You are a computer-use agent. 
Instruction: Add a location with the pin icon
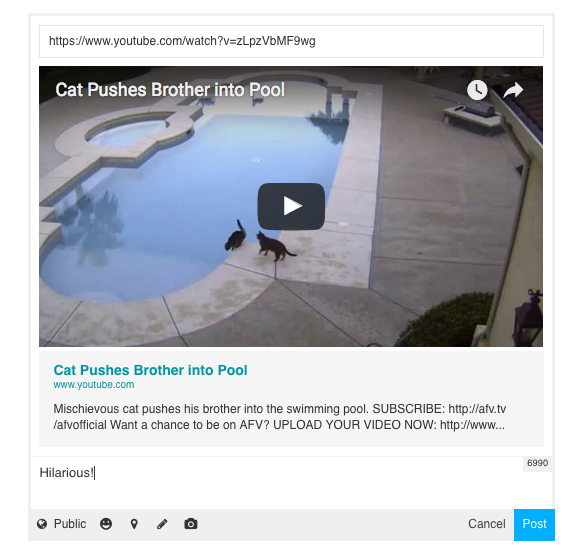pyautogui.click(x=134, y=524)
